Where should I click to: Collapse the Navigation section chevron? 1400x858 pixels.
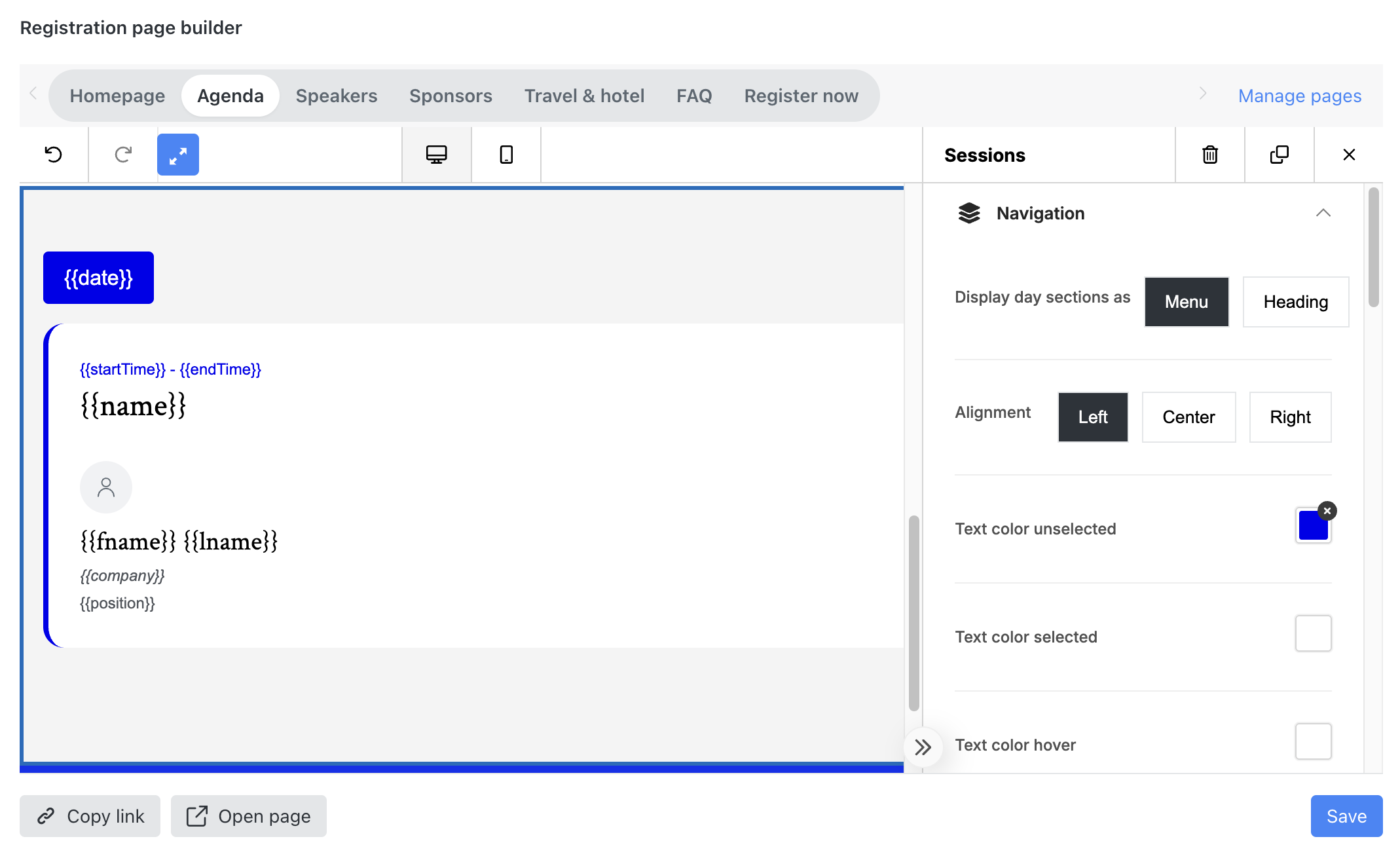point(1323,213)
